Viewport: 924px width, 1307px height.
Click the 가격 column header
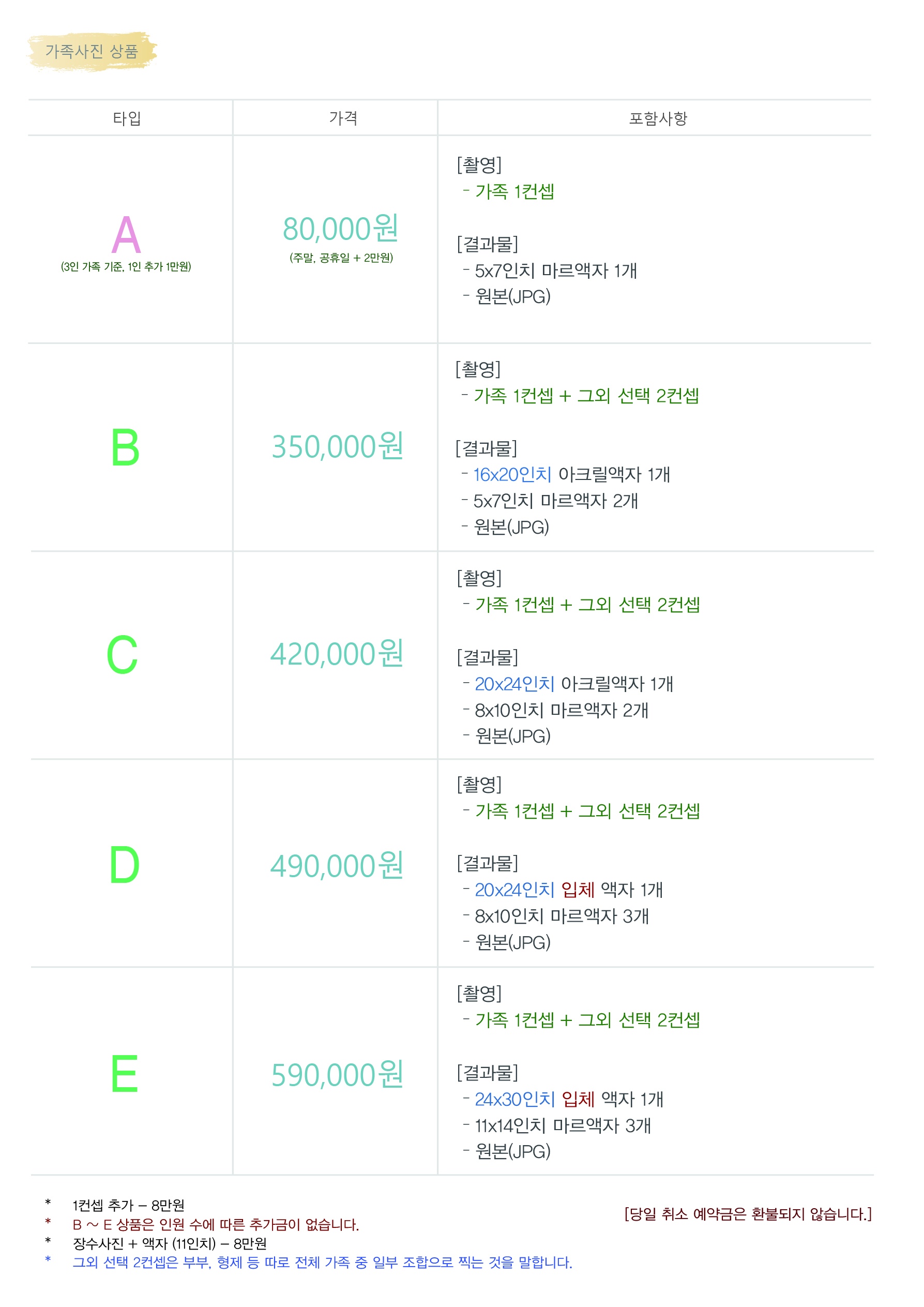tap(344, 118)
